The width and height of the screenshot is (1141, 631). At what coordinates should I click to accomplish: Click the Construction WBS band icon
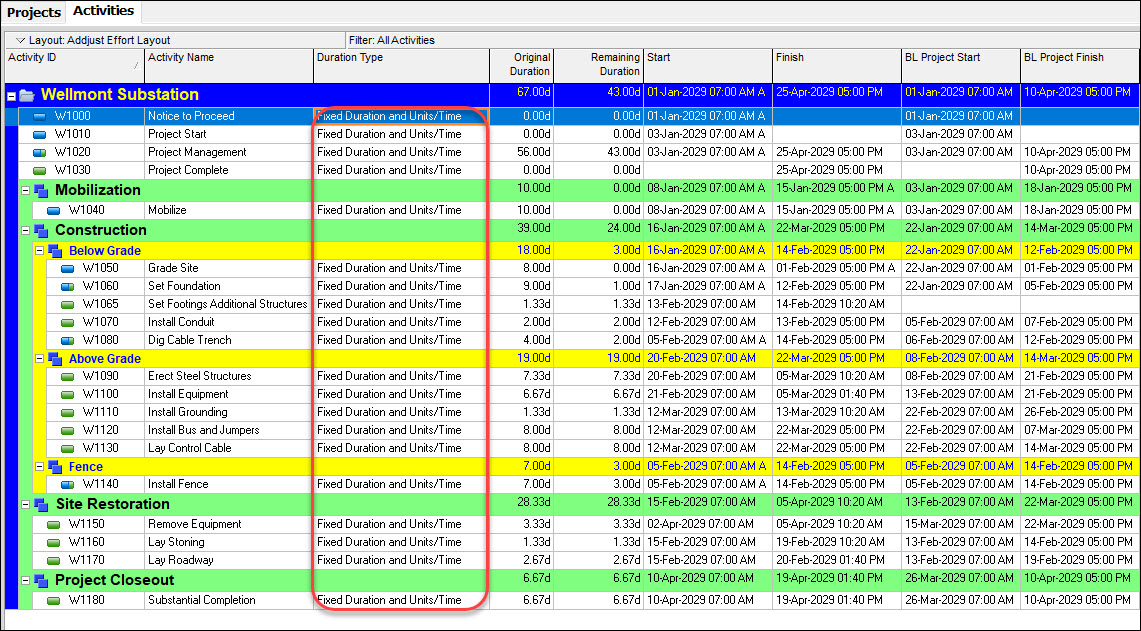(41, 231)
